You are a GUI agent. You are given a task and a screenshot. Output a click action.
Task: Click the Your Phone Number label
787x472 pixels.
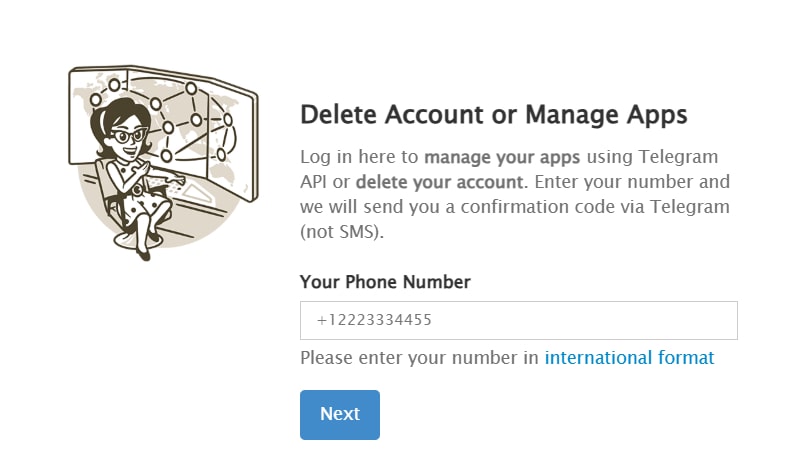[385, 282]
